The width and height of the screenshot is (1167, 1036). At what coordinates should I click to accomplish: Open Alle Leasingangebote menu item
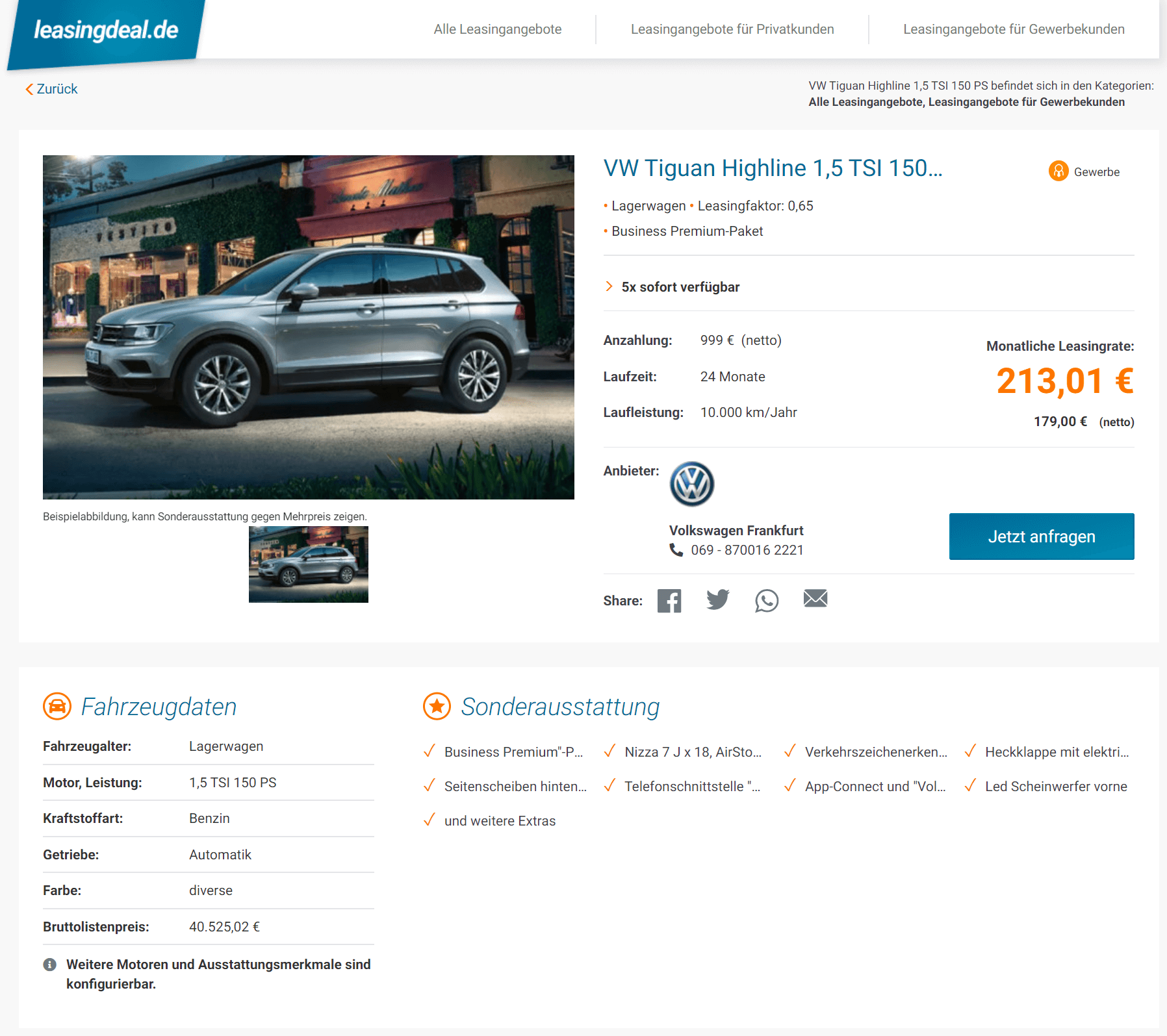(x=498, y=29)
